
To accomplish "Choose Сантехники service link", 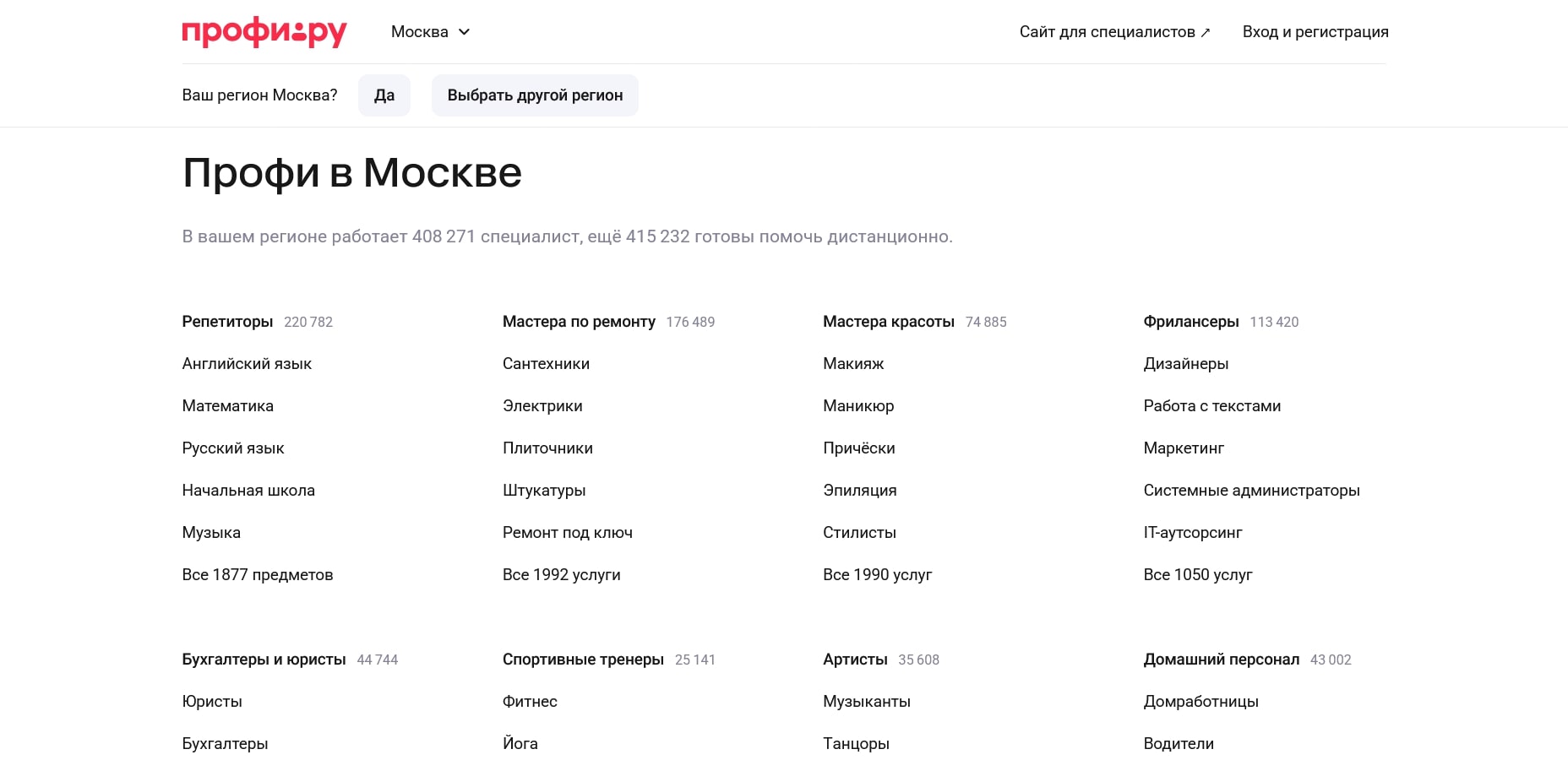I will (x=546, y=364).
